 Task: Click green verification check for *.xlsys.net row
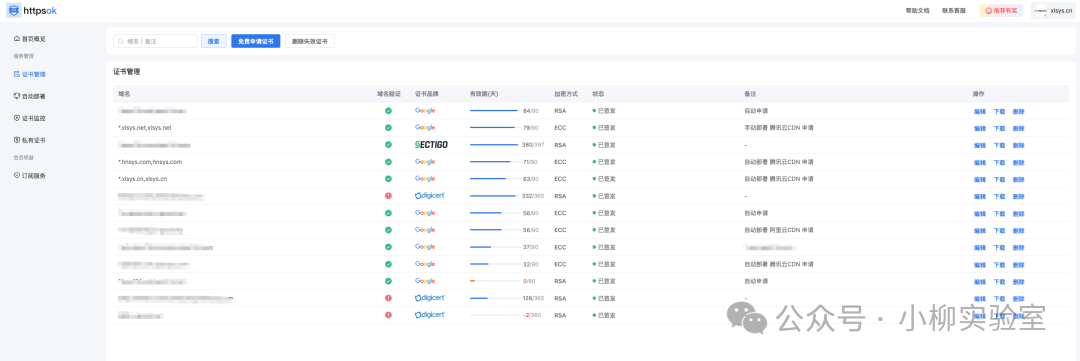tap(388, 128)
